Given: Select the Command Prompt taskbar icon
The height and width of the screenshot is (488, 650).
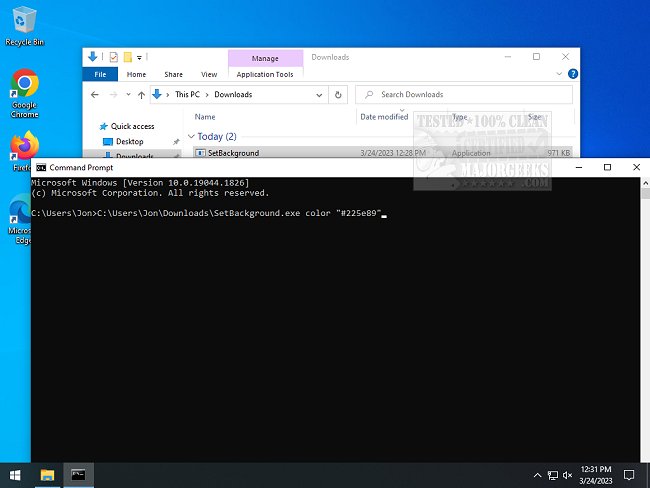Looking at the screenshot, I should (x=78, y=475).
